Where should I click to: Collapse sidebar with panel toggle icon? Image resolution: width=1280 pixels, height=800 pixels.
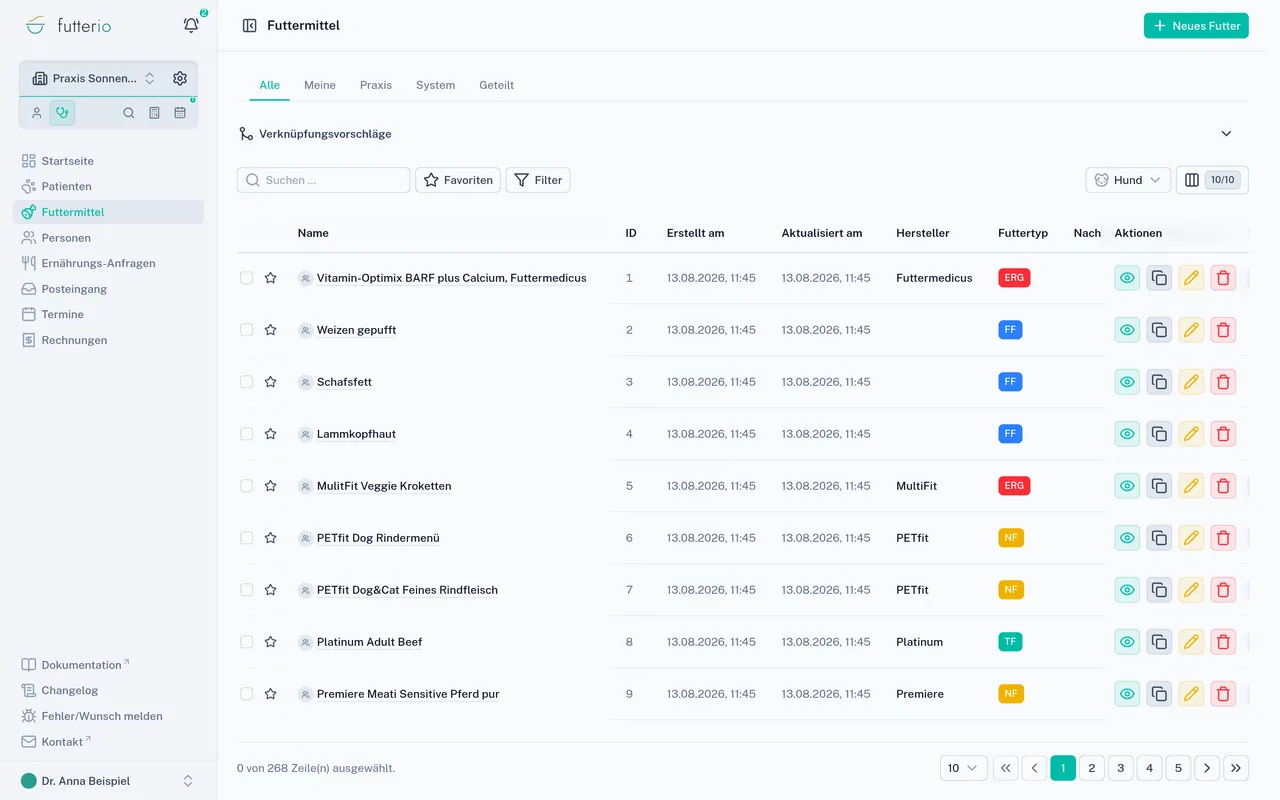(250, 26)
